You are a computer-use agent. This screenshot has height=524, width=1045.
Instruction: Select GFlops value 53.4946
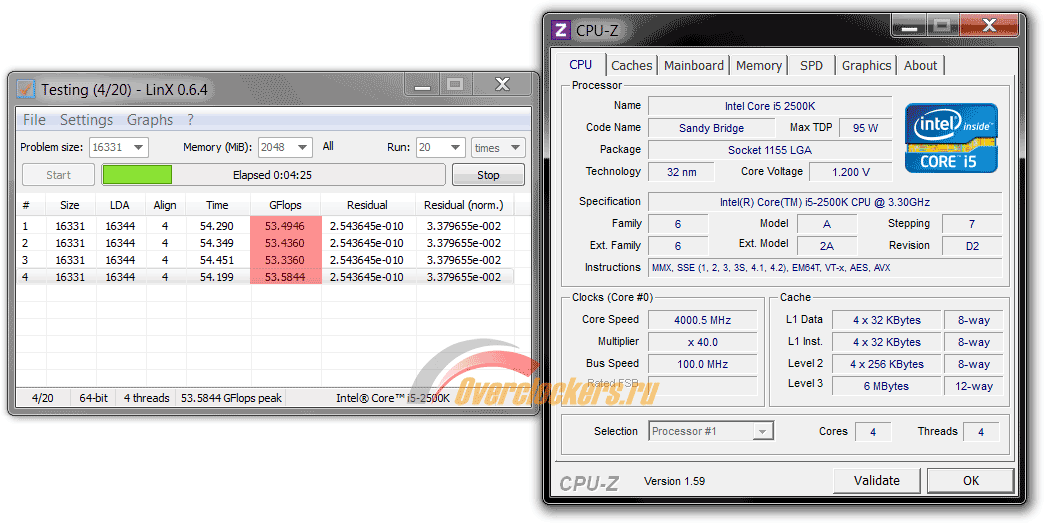[285, 226]
